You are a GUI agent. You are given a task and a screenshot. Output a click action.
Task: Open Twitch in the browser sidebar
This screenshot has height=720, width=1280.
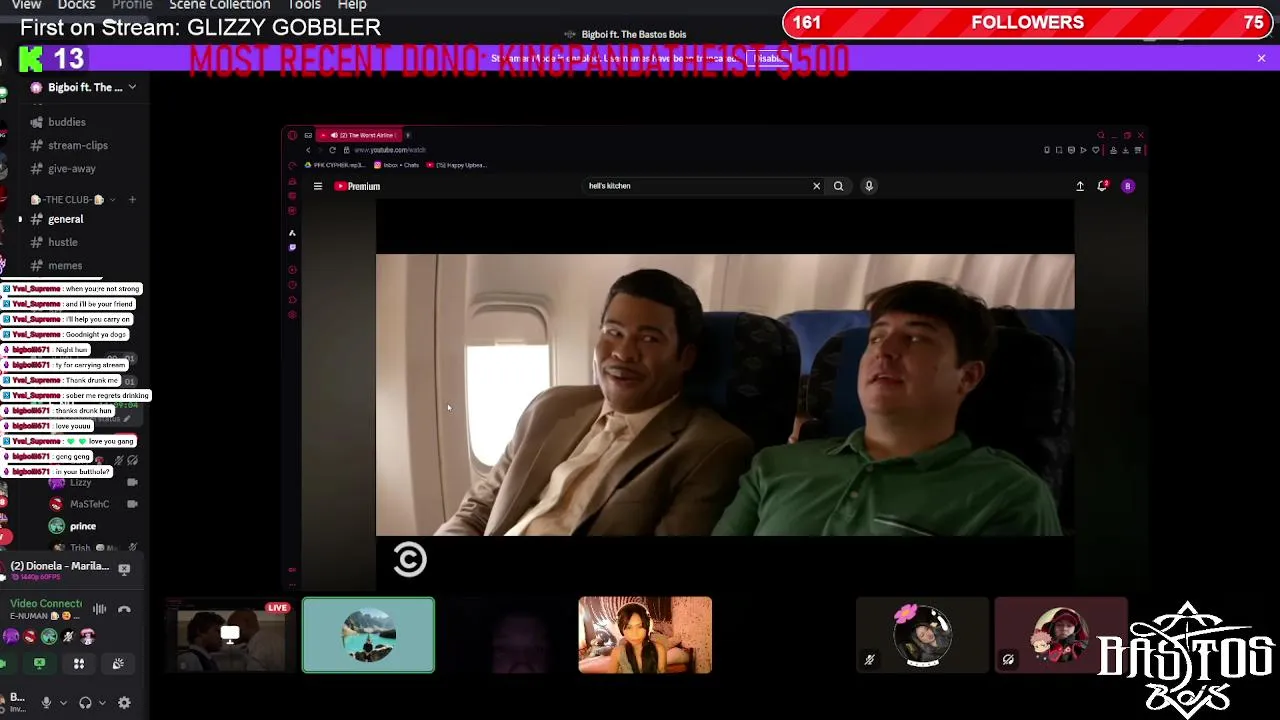[x=292, y=247]
